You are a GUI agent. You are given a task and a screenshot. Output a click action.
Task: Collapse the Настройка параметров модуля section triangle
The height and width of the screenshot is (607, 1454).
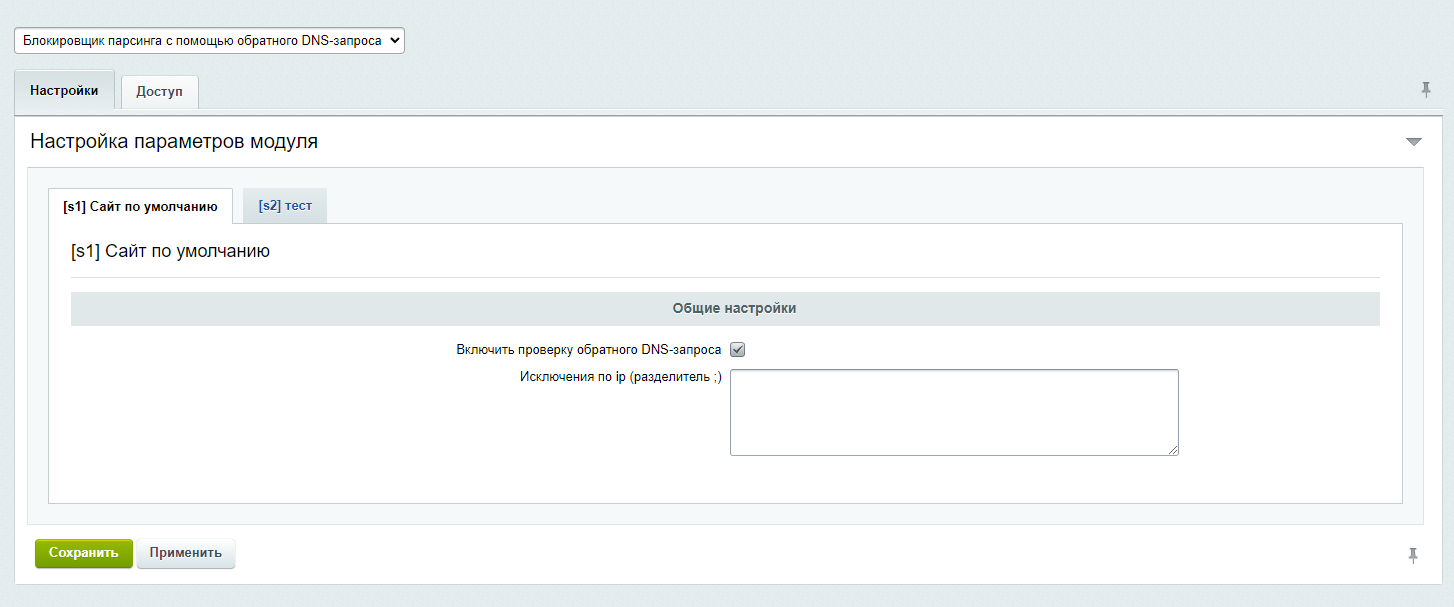pos(1413,142)
